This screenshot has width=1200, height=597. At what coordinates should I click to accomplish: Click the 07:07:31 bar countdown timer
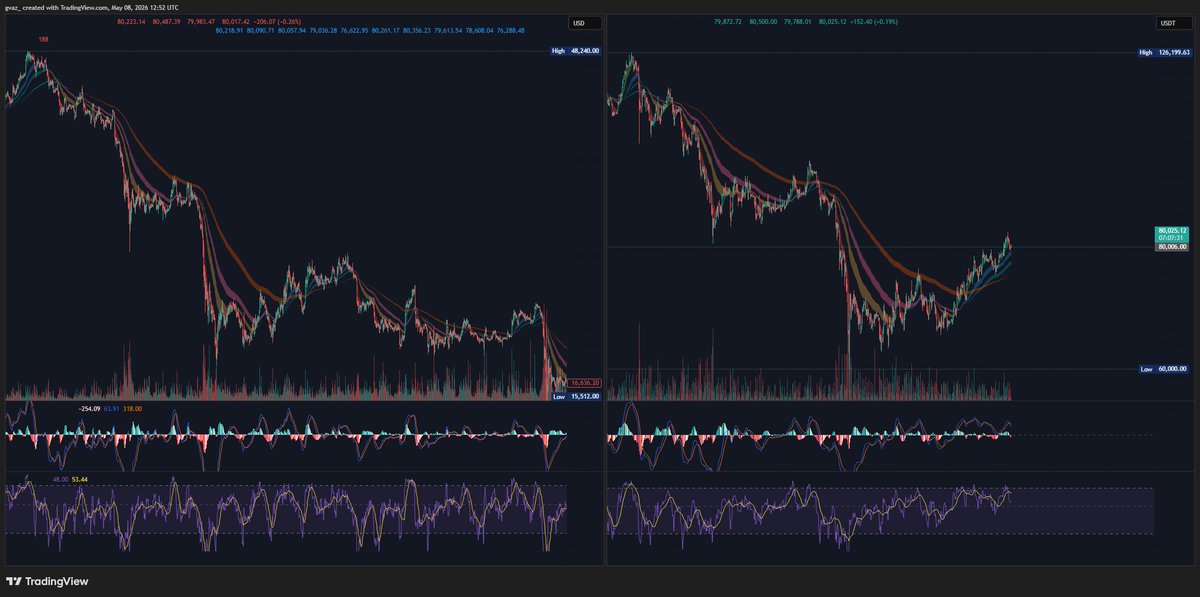[1171, 239]
